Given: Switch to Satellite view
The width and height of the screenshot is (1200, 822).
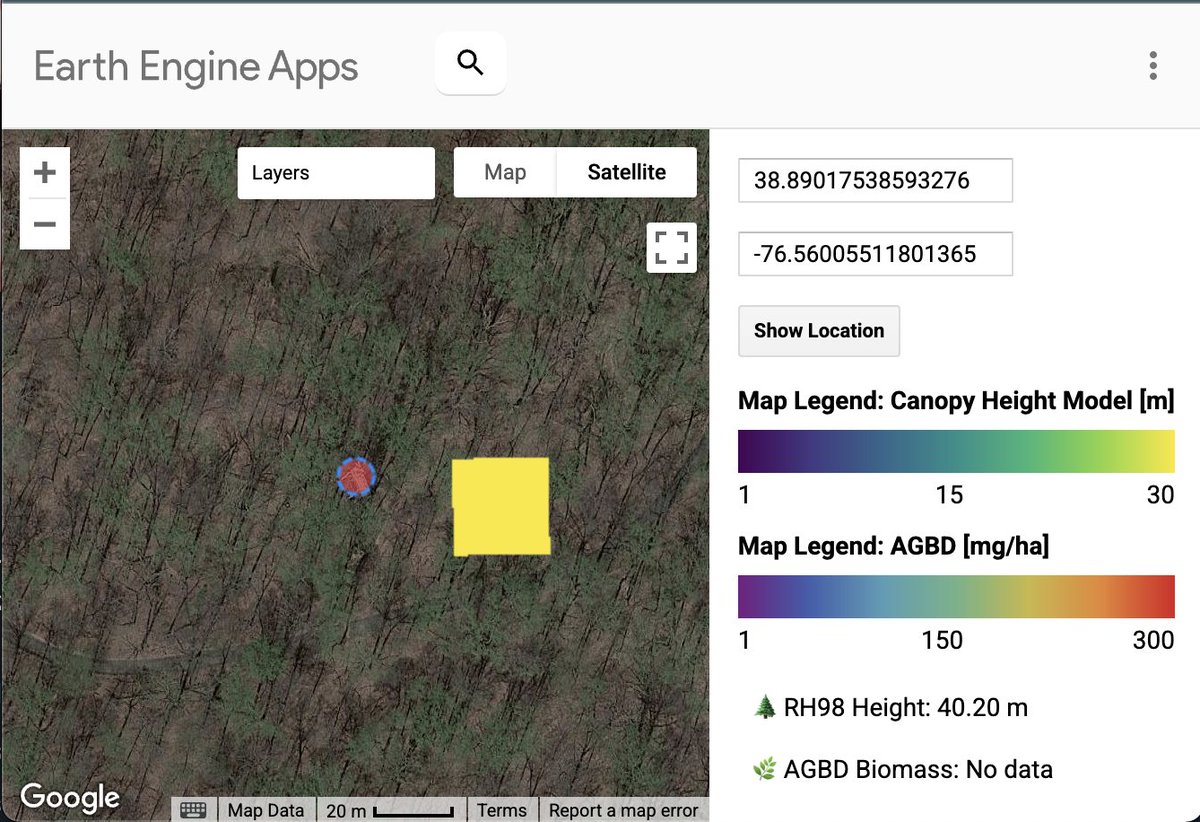Looking at the screenshot, I should [627, 172].
